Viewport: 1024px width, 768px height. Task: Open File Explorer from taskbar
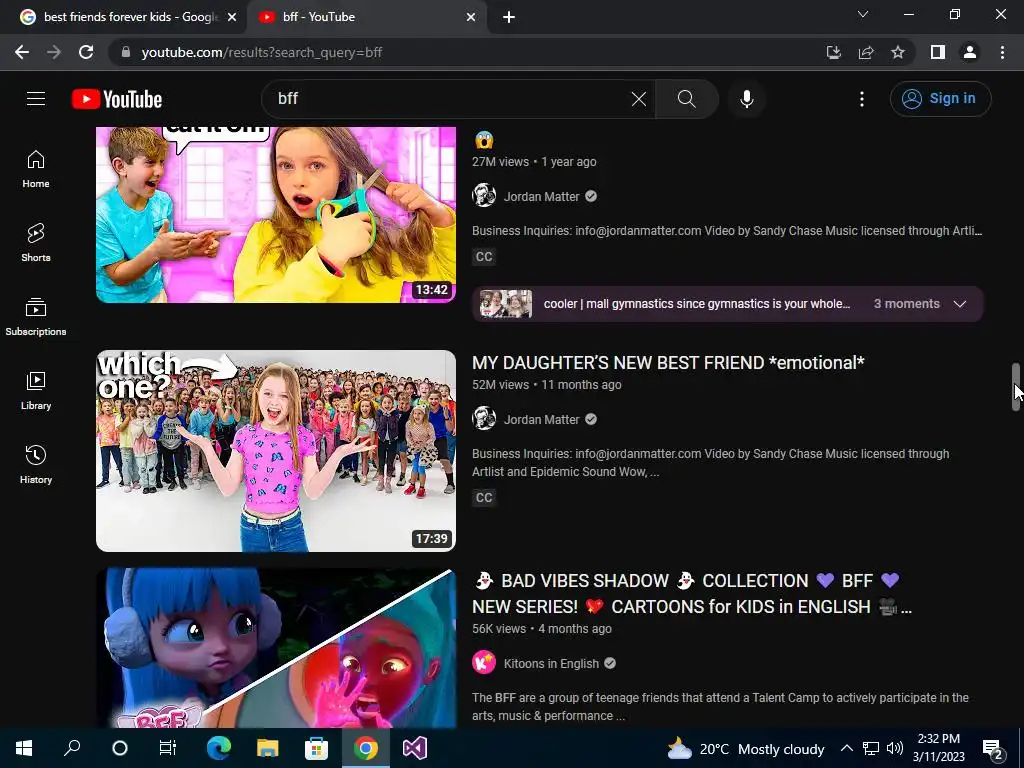coord(268,748)
